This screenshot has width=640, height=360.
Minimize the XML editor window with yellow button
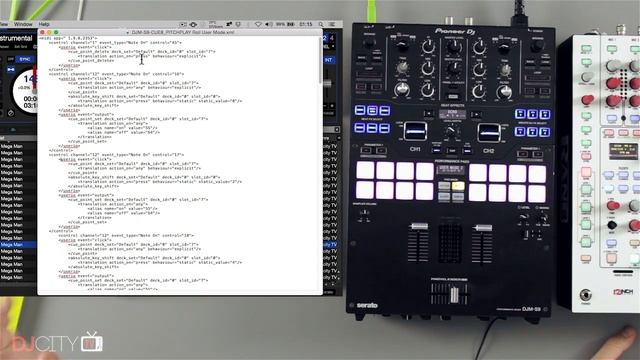tap(49, 32)
